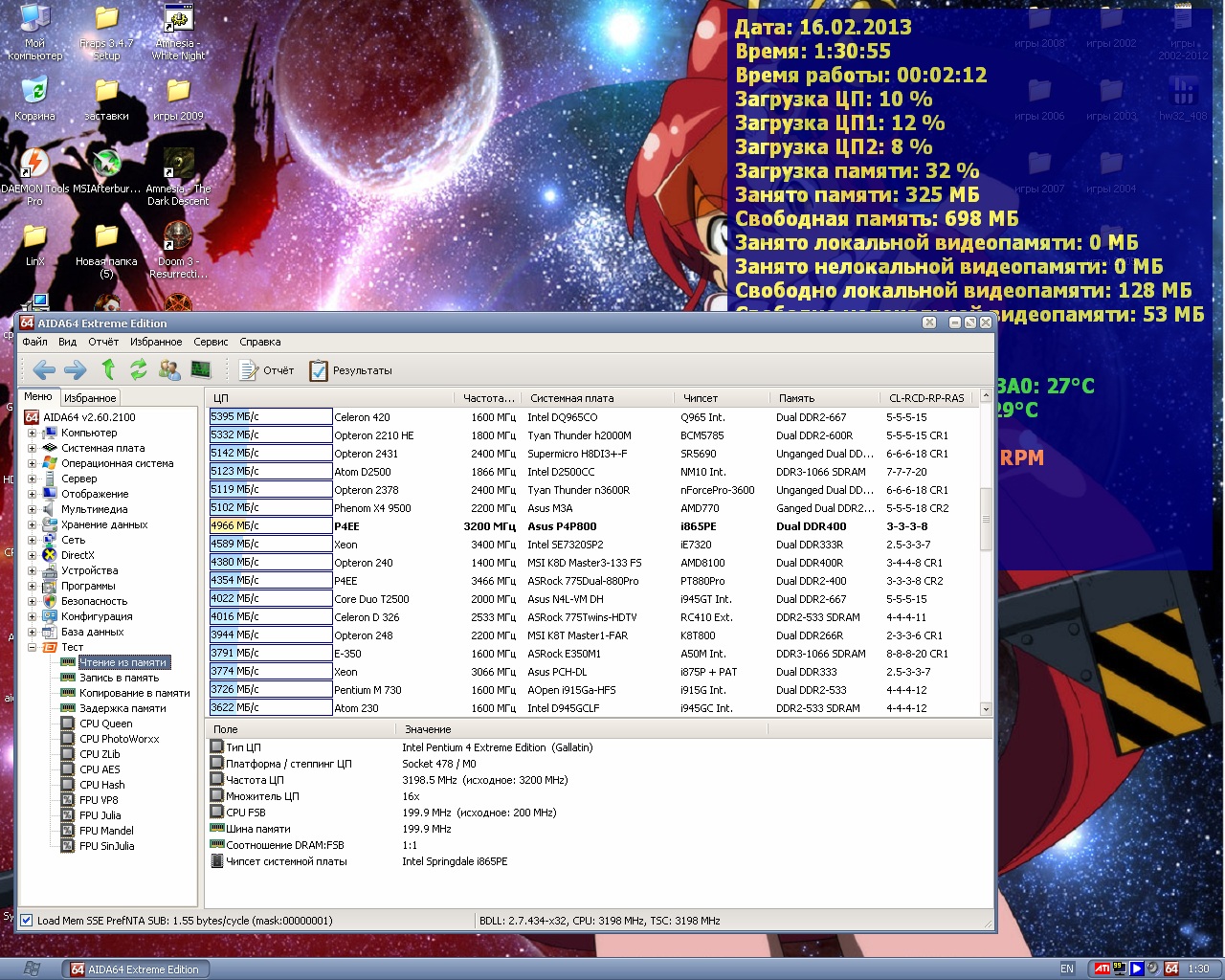This screenshot has width=1225, height=980.
Task: Expand the Хранение данных tree node
Action: [32, 524]
